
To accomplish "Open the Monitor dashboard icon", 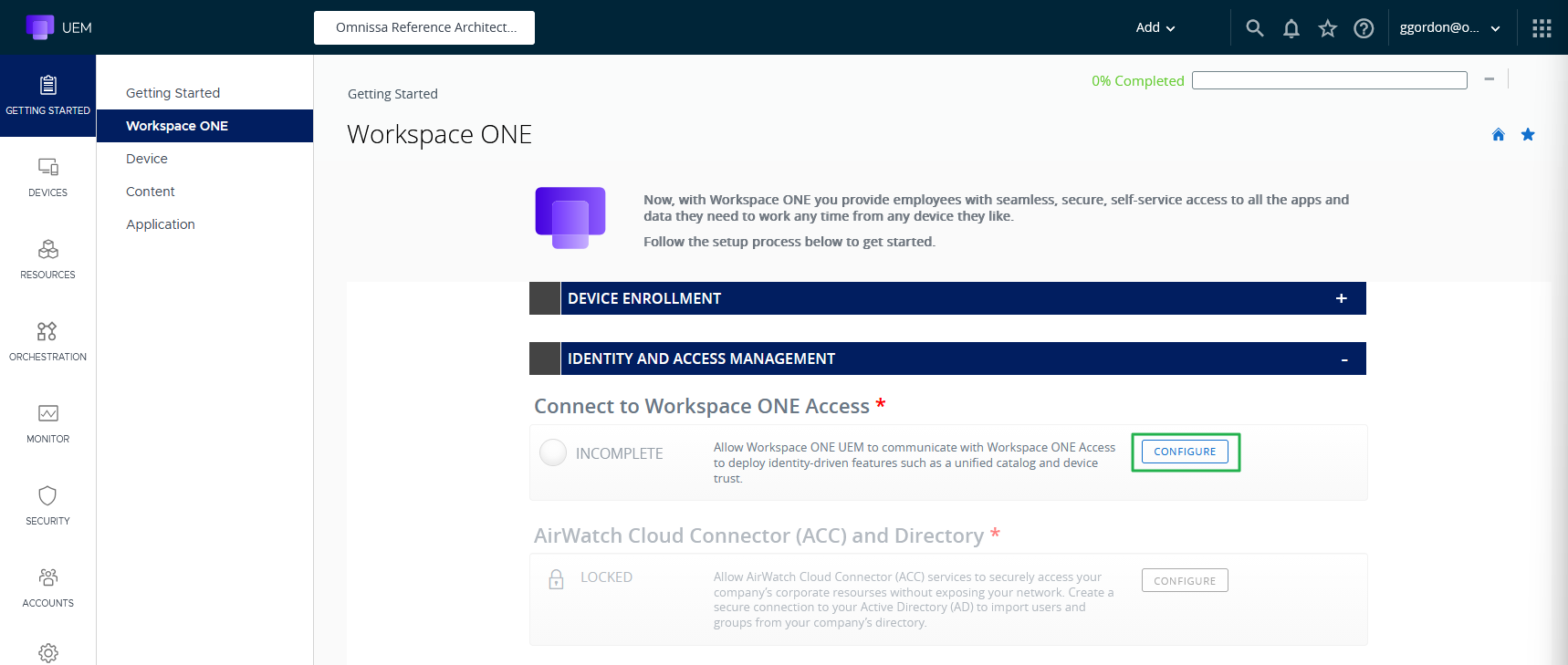I will (x=47, y=423).
